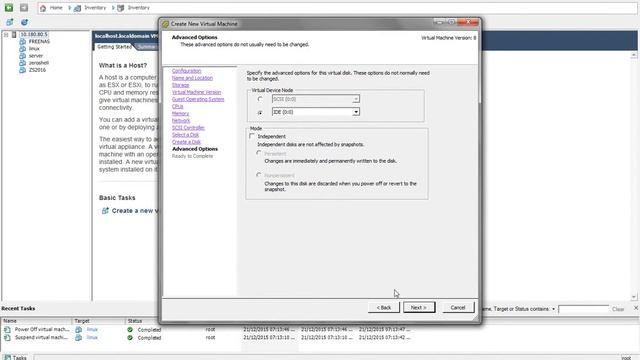Viewport: 640px width, 360px height.
Task: Click the linux target icon in Power Off row
Action: coord(78,329)
